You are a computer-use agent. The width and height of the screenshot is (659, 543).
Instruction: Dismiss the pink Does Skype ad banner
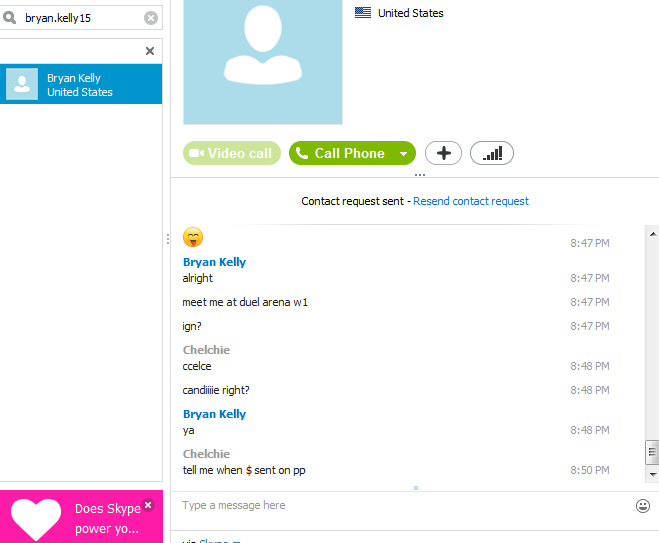(148, 505)
